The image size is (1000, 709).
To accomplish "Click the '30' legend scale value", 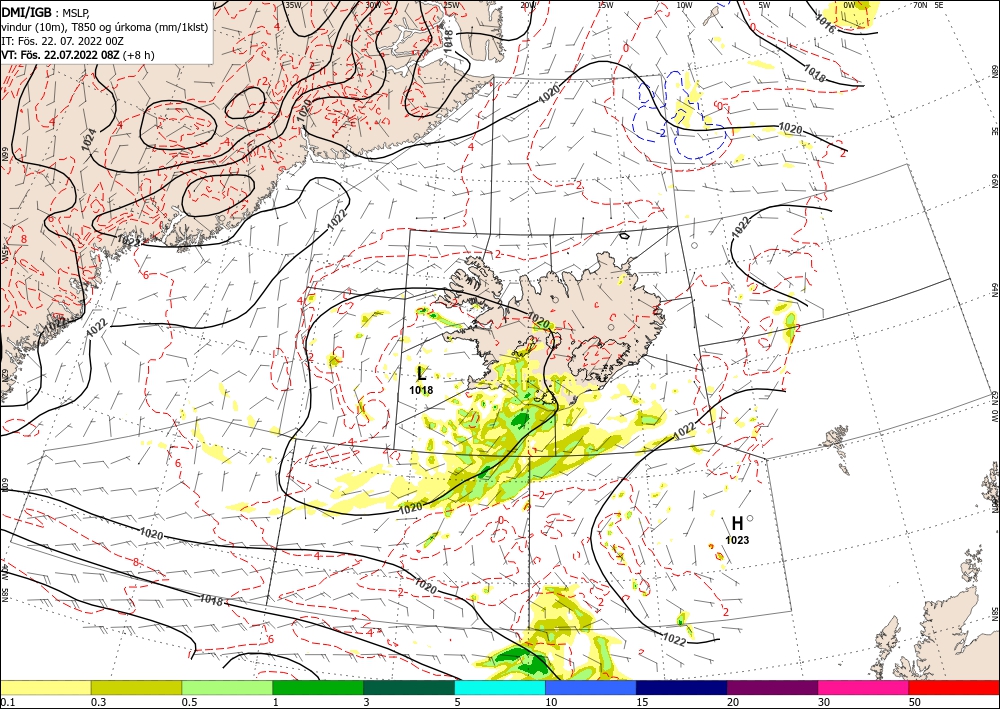I will click(825, 702).
